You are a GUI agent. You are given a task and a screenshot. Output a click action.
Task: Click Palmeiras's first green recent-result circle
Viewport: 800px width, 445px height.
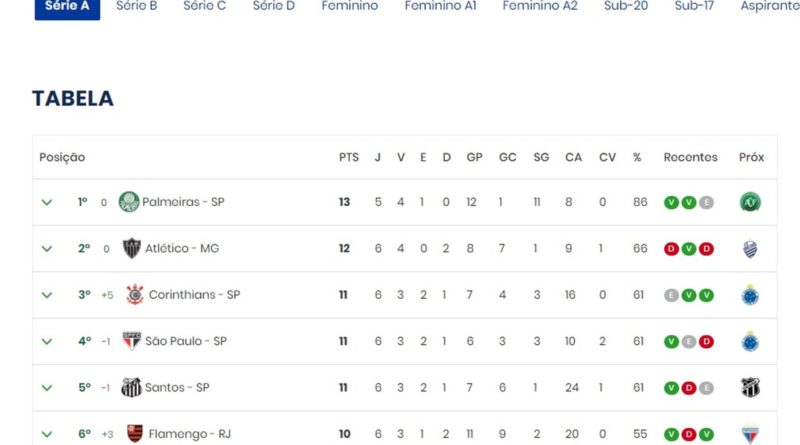(670, 202)
